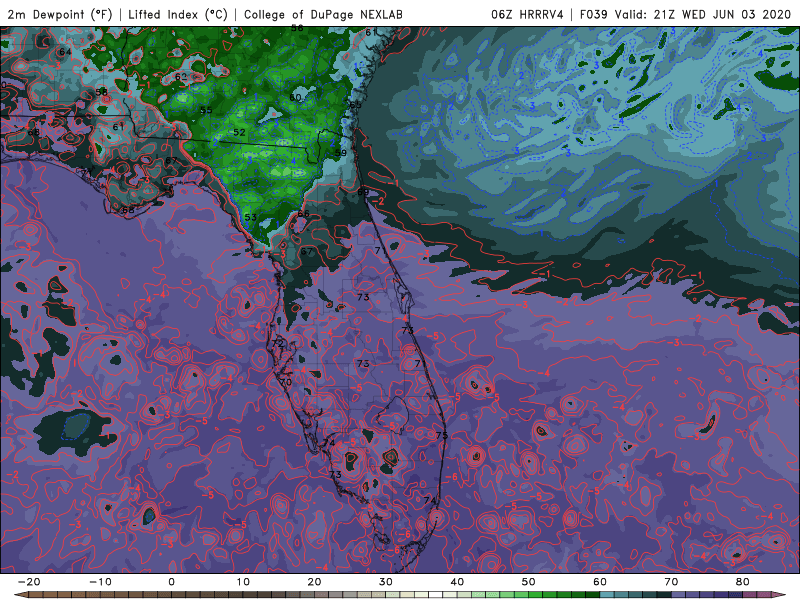The image size is (800, 600).
Task: Click the dewpoint value 75 on the east coast
Action: click(x=442, y=435)
